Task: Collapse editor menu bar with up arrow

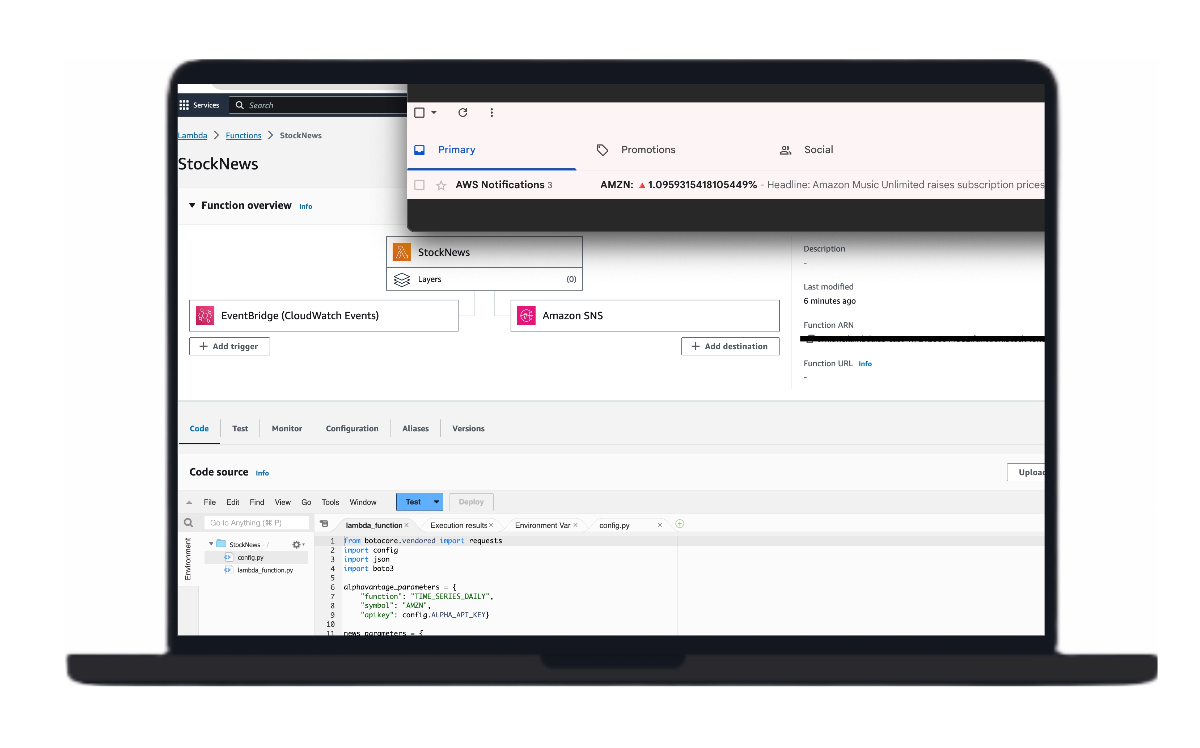Action: [189, 502]
